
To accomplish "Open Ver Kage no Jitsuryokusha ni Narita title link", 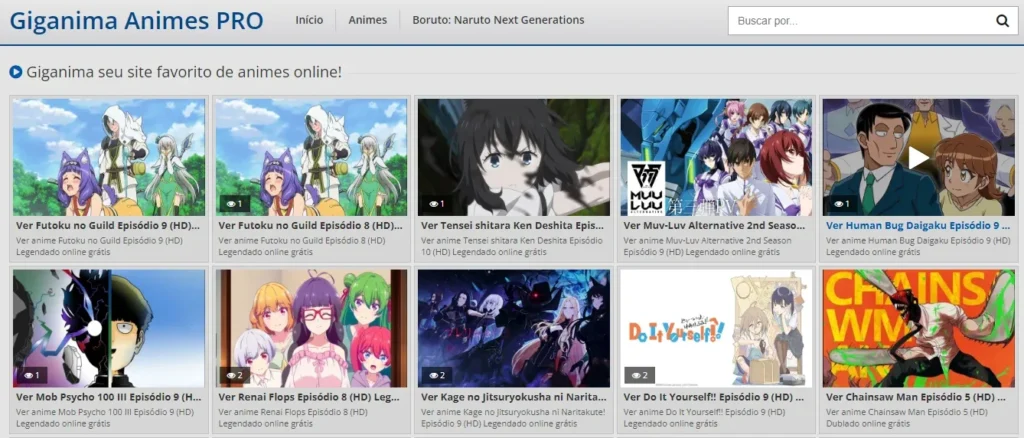I will click(513, 396).
